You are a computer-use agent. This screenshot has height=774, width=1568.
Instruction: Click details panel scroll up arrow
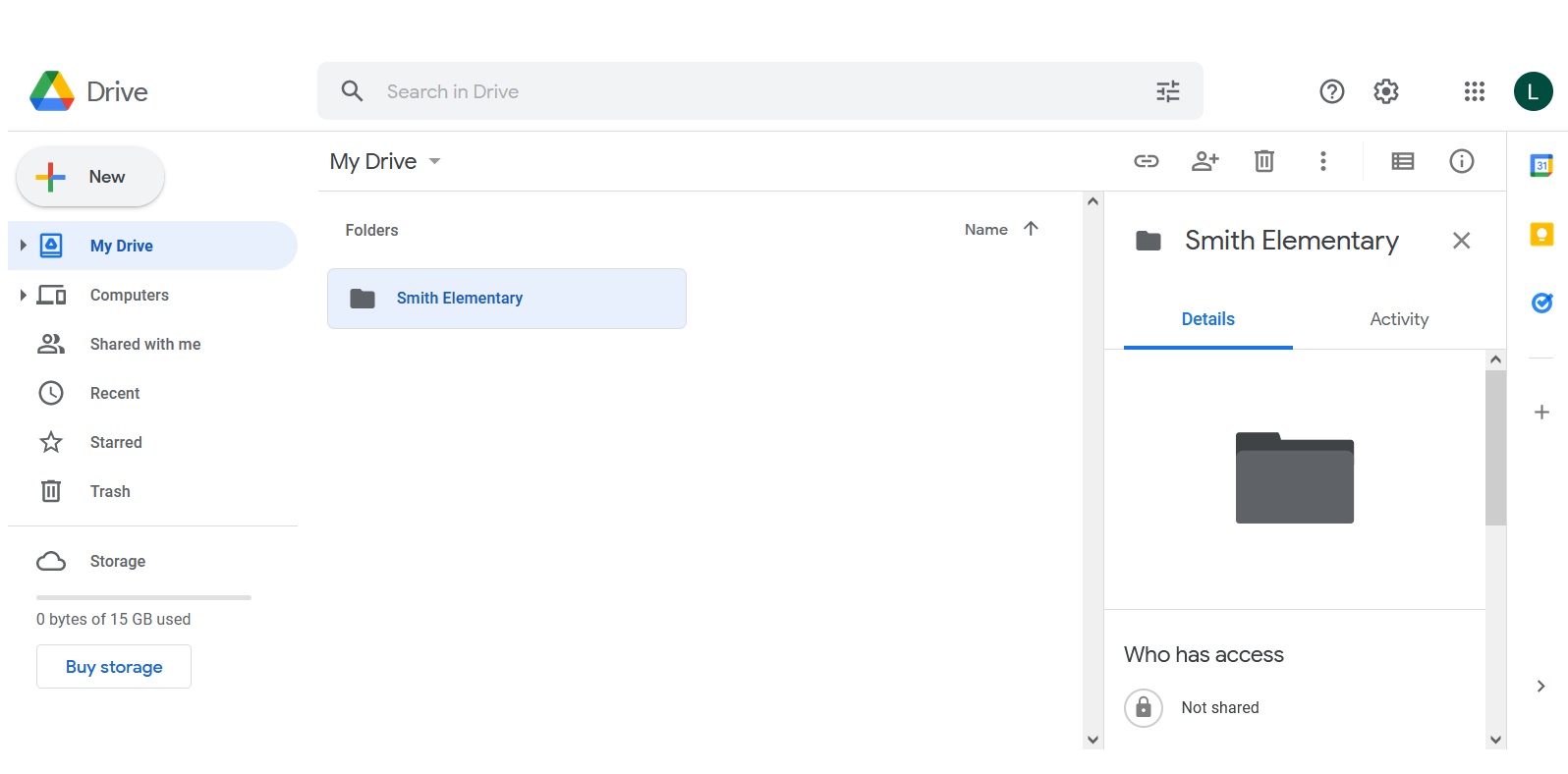click(1495, 359)
